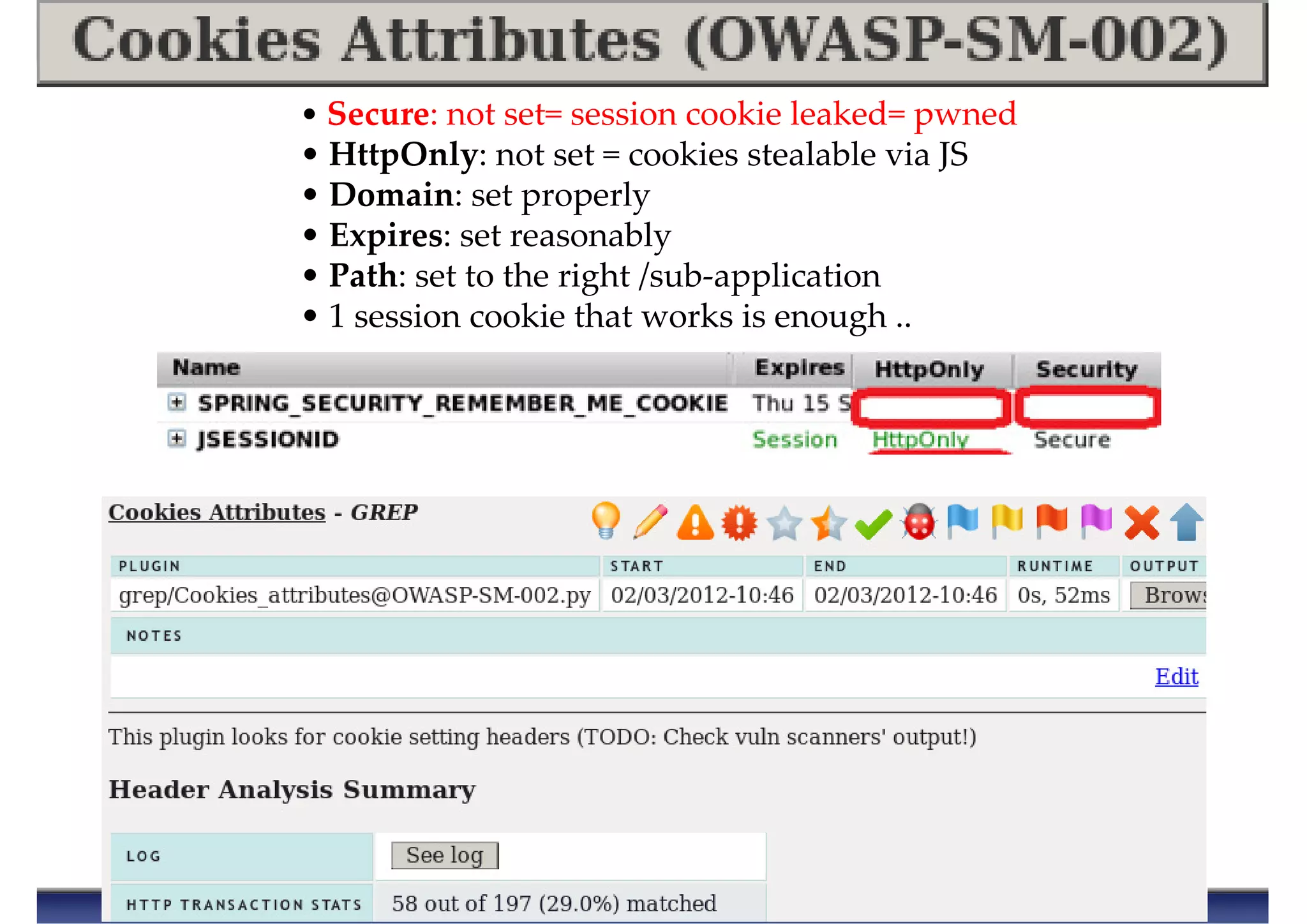Click the blue up arrow icon
This screenshot has width=1307, height=924.
tap(1187, 523)
